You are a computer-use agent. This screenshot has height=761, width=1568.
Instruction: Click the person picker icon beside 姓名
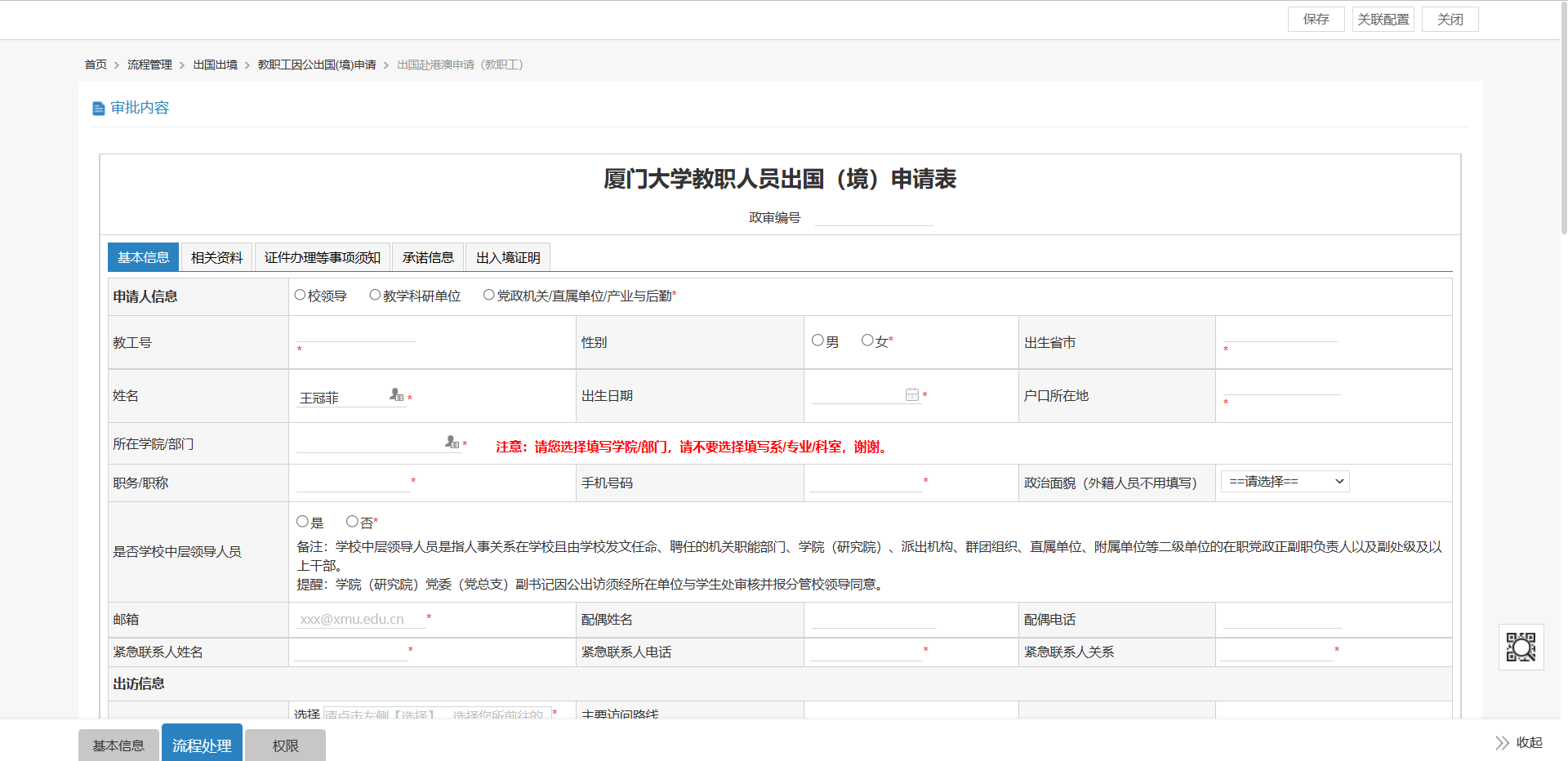(396, 395)
